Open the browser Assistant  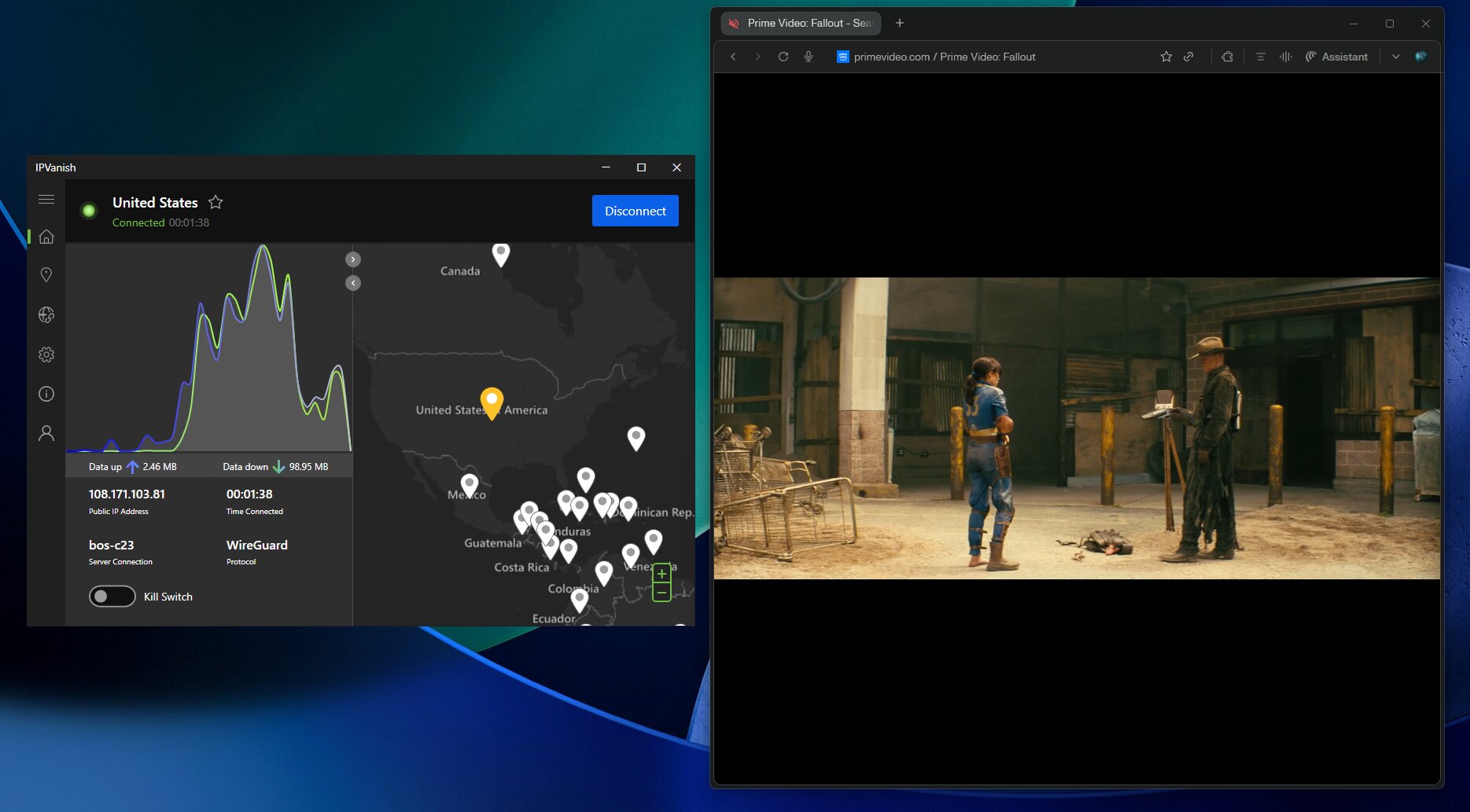(x=1336, y=57)
